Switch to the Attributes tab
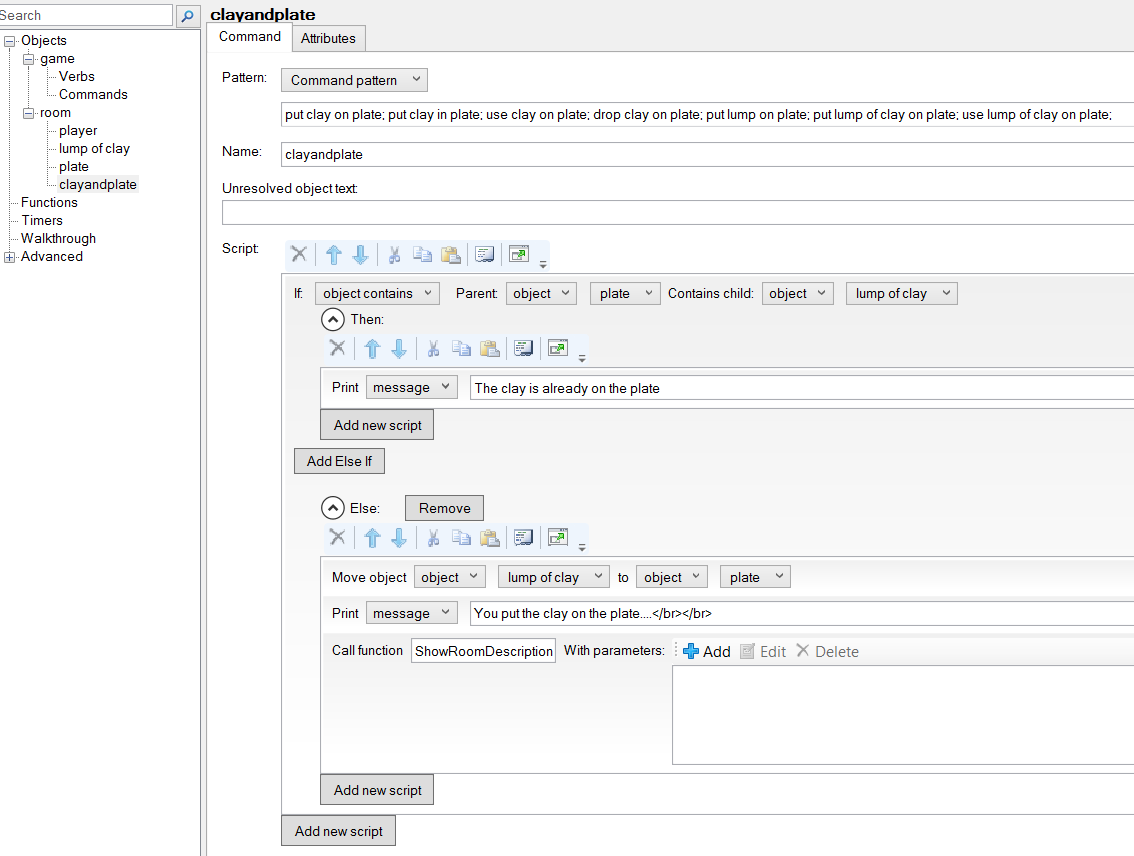 328,38
